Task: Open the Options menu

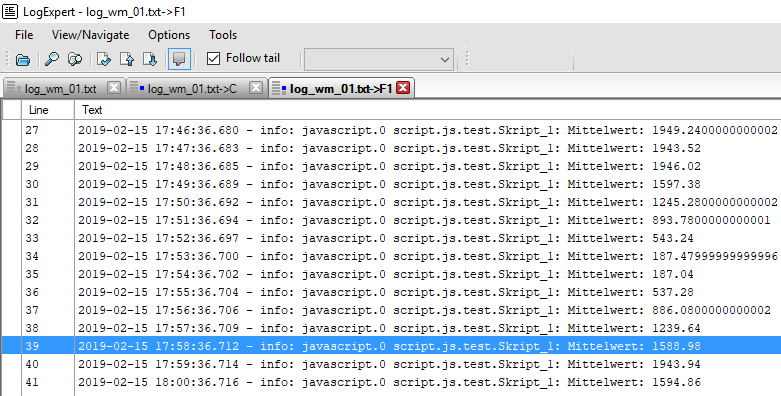Action: [169, 35]
